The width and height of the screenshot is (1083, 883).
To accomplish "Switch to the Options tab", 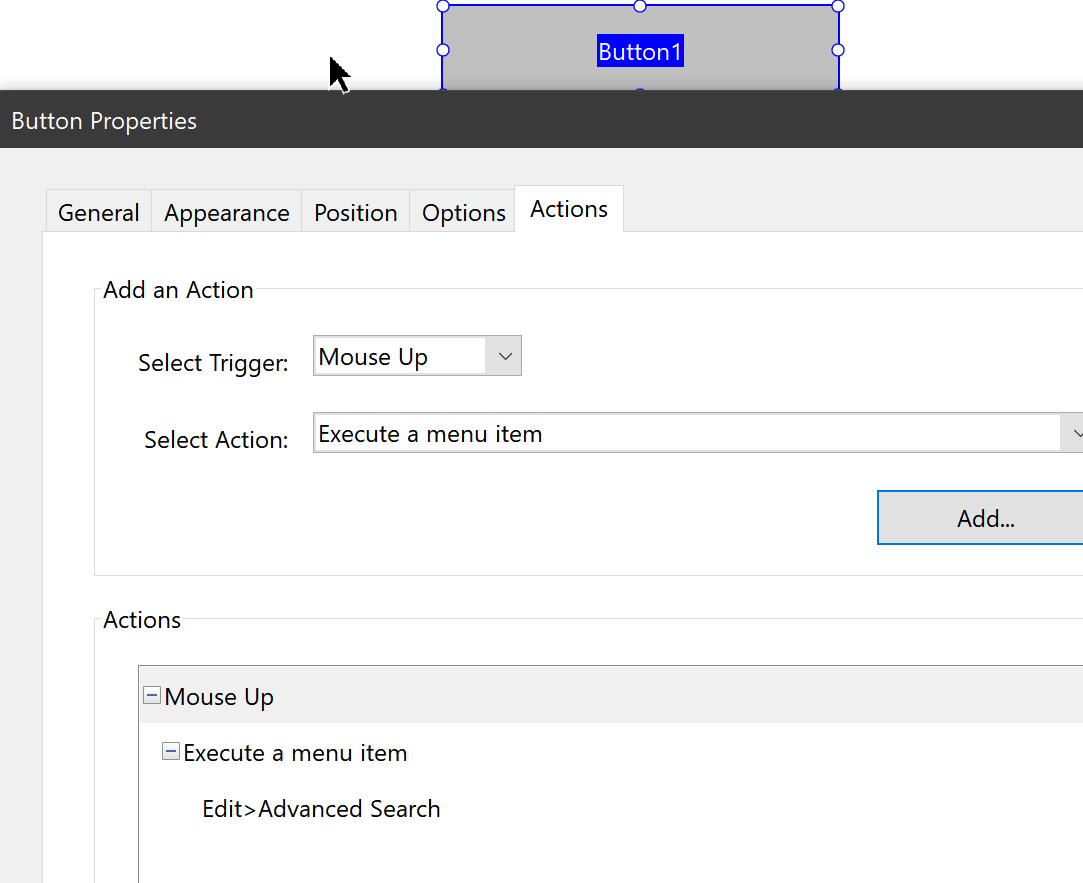I will tap(462, 212).
